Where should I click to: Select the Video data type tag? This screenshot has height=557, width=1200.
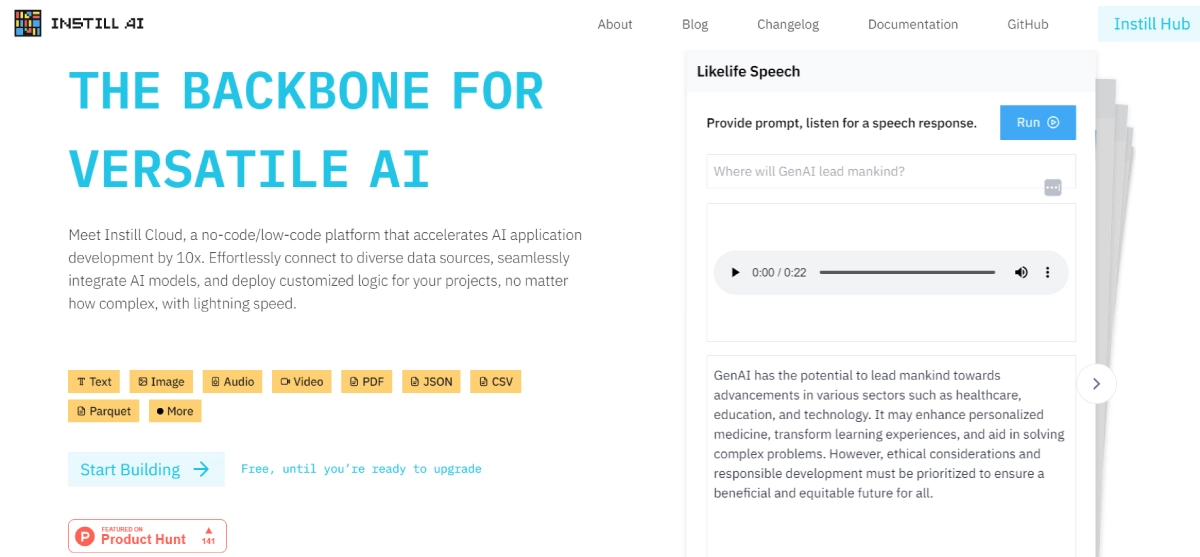tap(302, 381)
